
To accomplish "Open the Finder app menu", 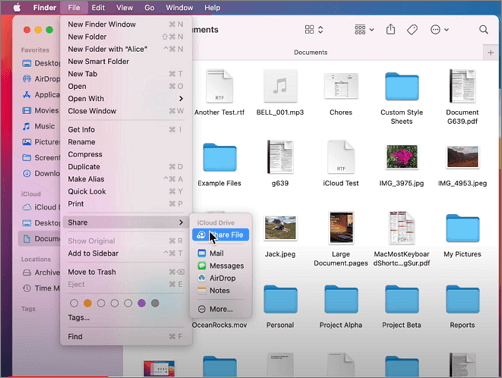I will coord(44,7).
